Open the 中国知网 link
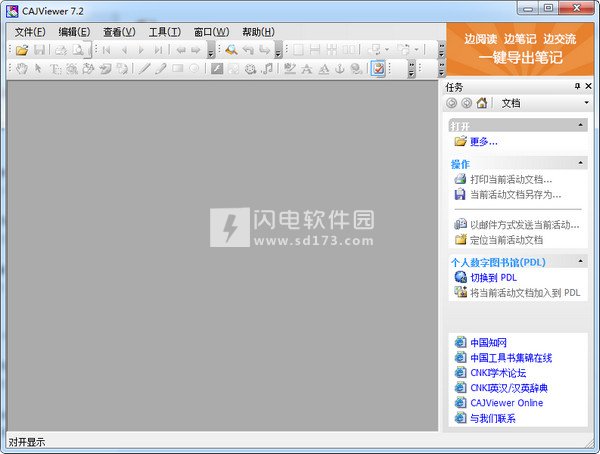Image resolution: width=600 pixels, height=454 pixels. pos(488,343)
